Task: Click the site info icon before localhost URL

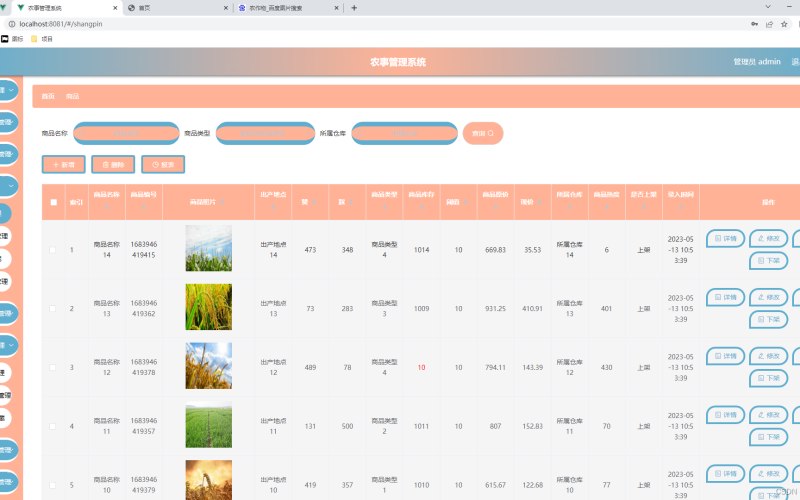Action: 12,24
